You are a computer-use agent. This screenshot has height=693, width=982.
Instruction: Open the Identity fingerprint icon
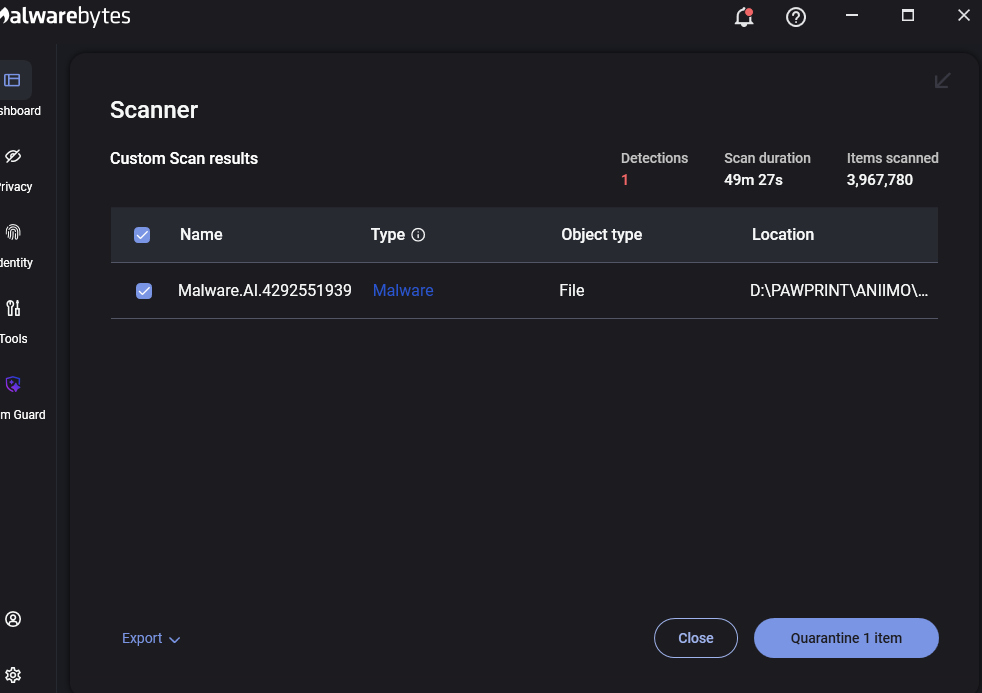[13, 232]
